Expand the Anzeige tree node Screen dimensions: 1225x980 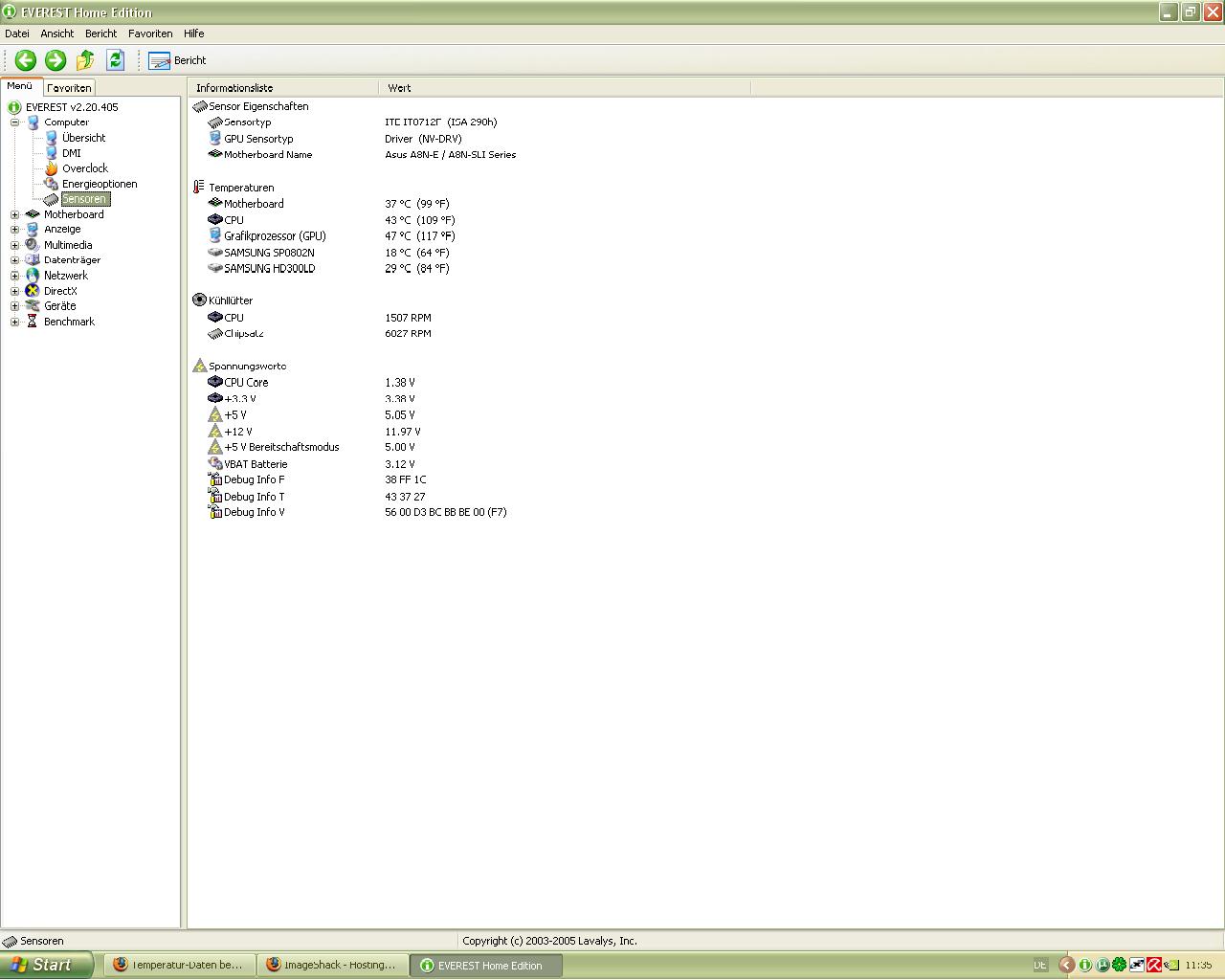tap(15, 230)
